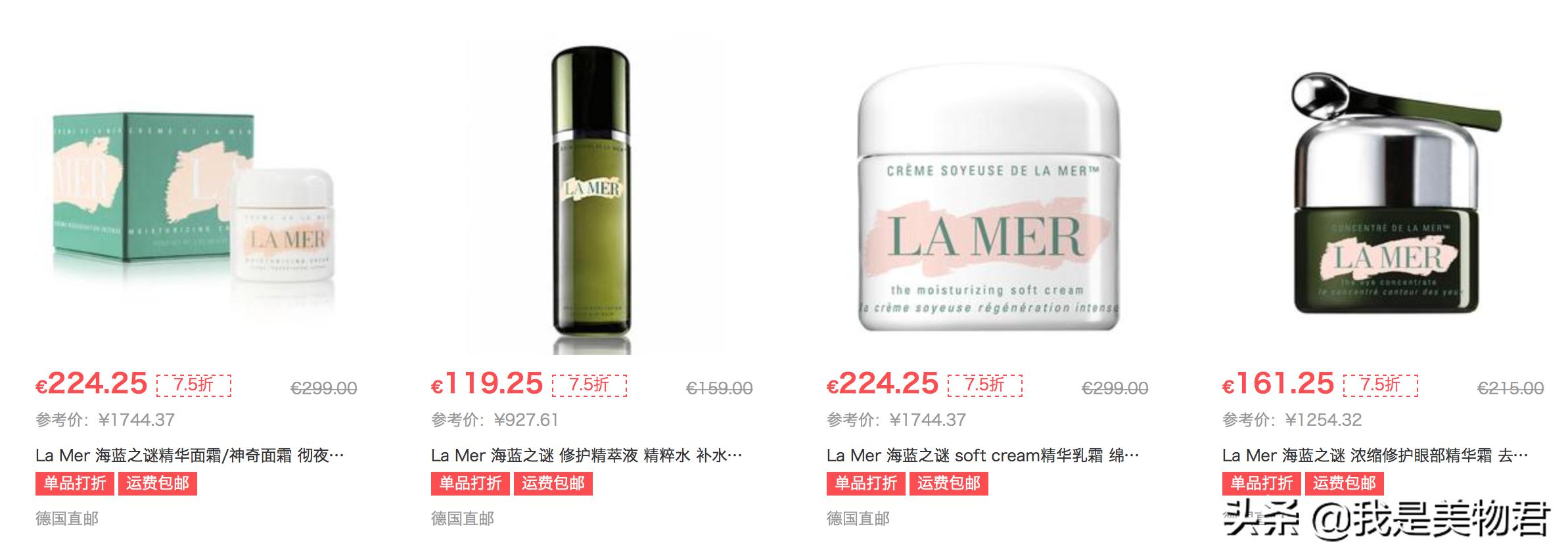Click the €161.25 eye concentrate price

click(x=1278, y=384)
